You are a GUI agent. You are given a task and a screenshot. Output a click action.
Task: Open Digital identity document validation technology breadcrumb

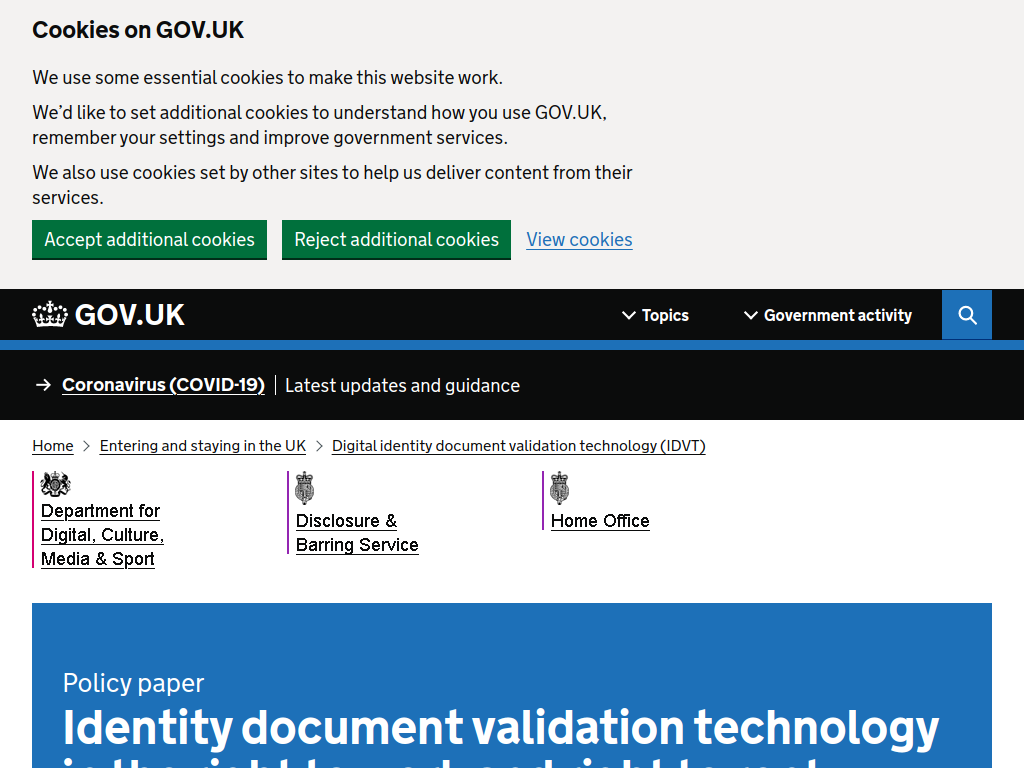519,446
